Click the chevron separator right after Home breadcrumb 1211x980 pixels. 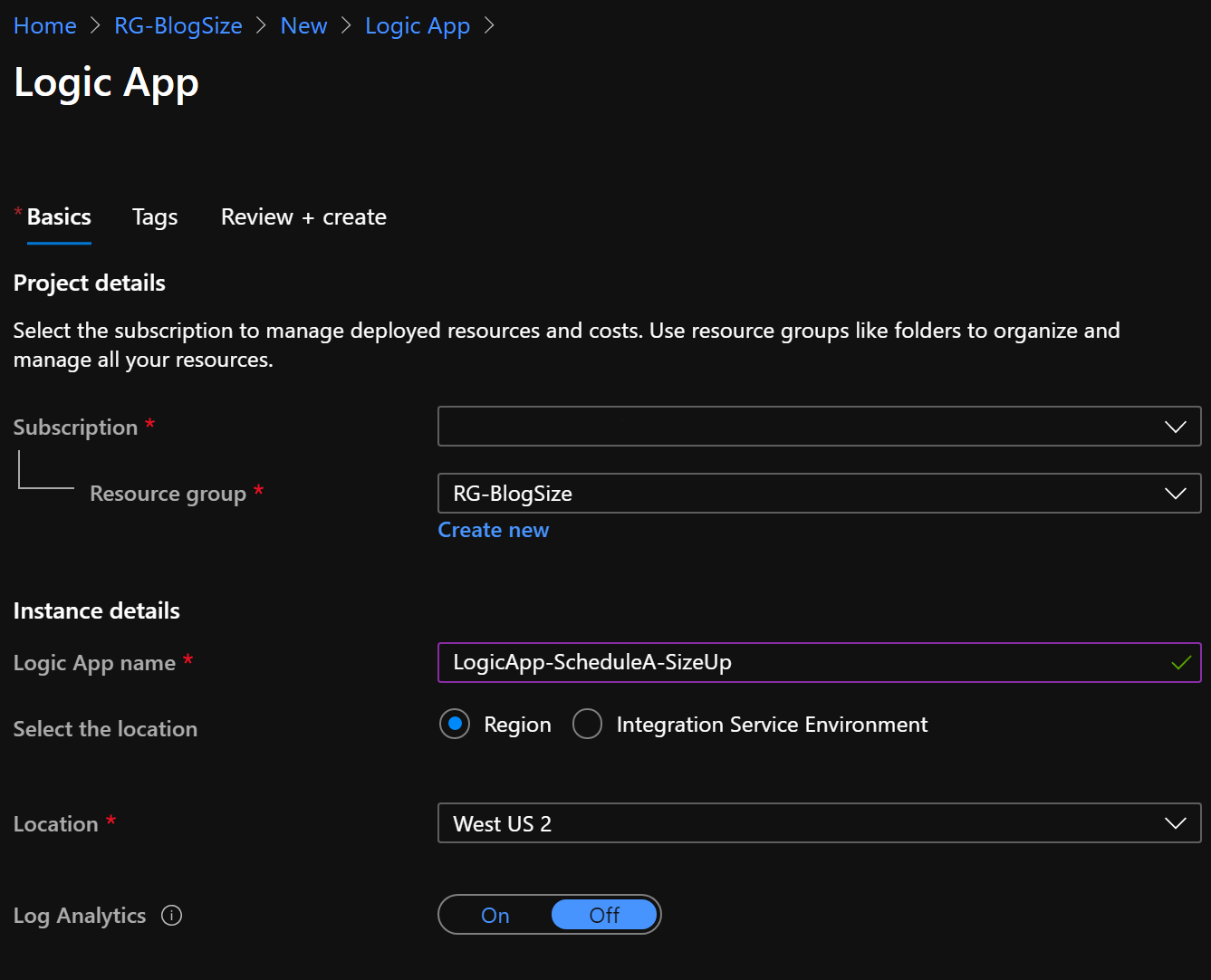[96, 26]
